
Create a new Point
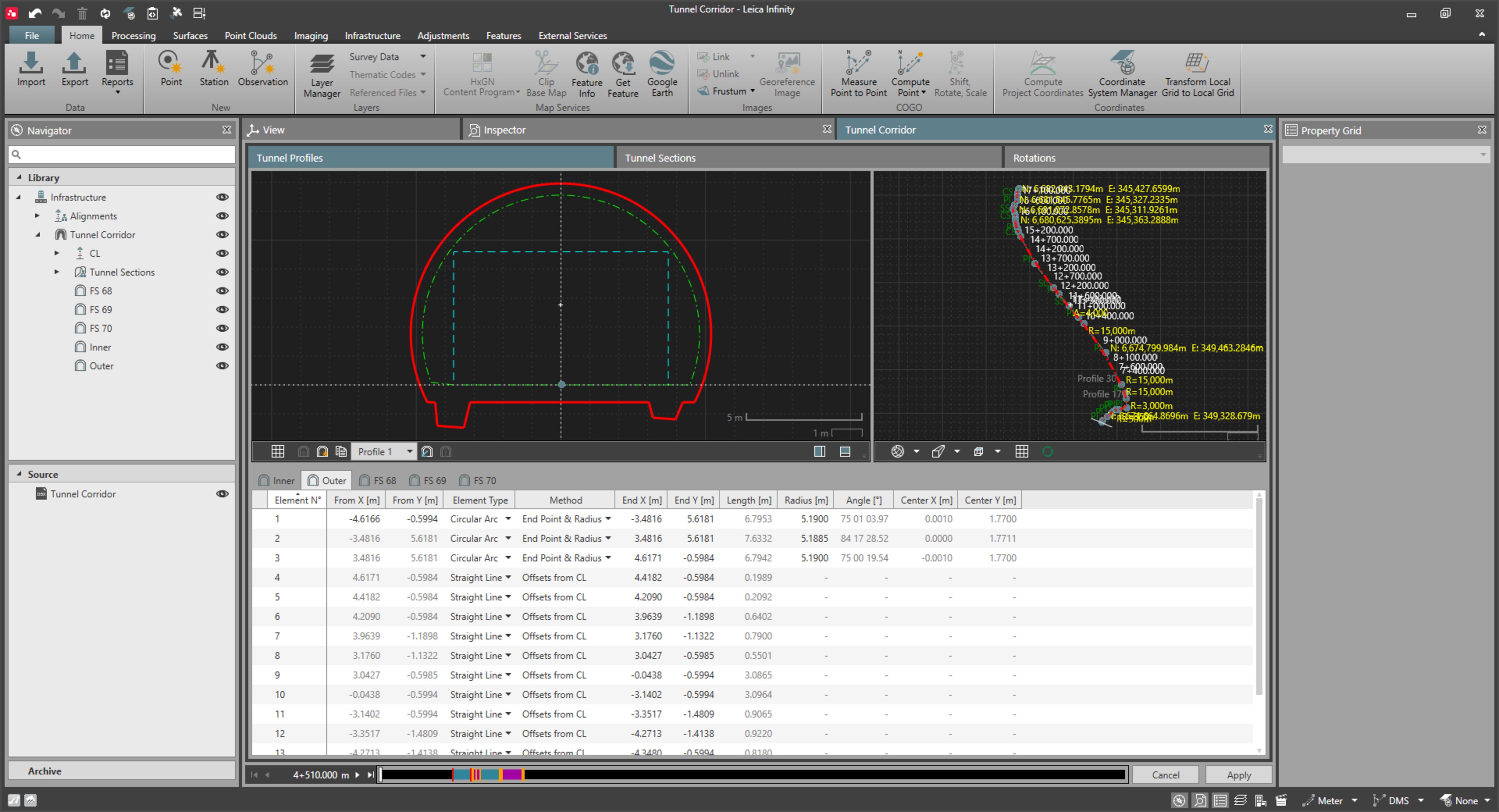click(x=171, y=69)
